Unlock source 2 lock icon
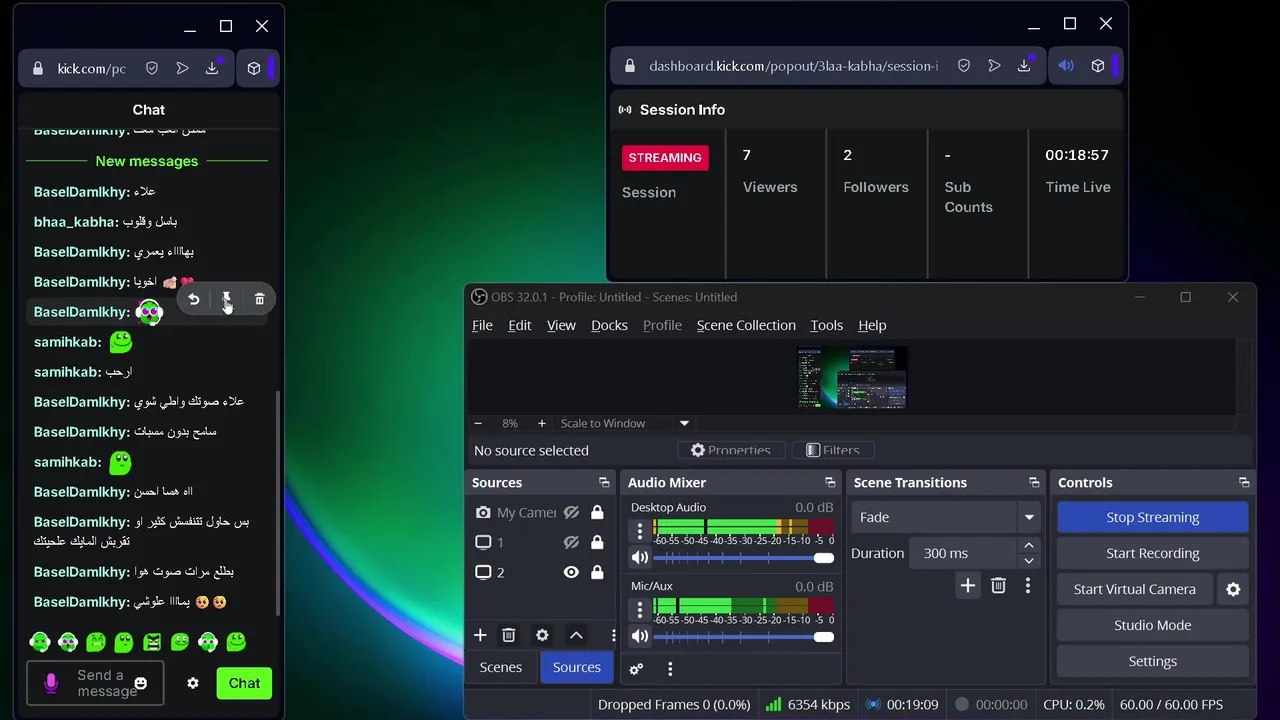 point(597,573)
